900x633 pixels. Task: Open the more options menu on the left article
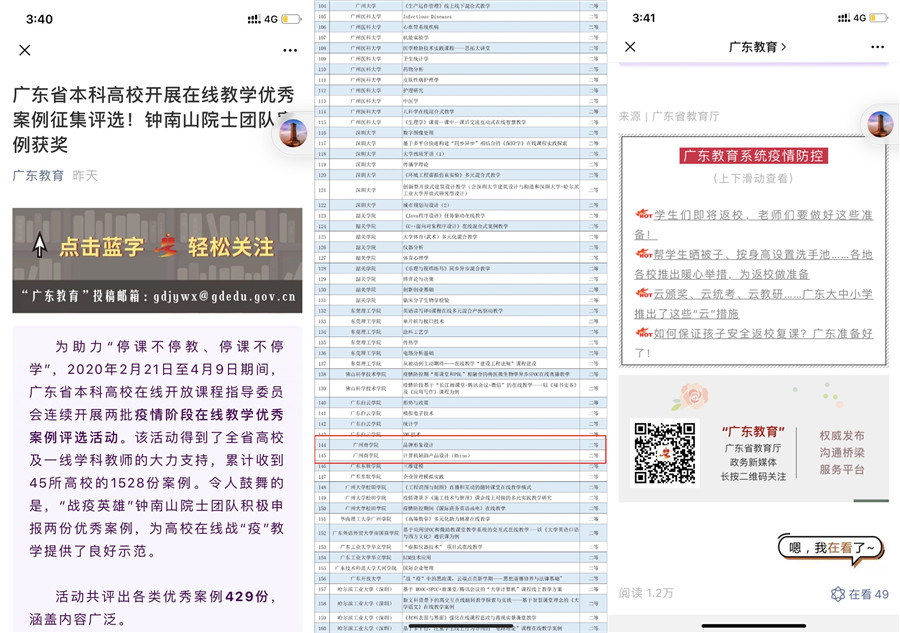point(290,50)
